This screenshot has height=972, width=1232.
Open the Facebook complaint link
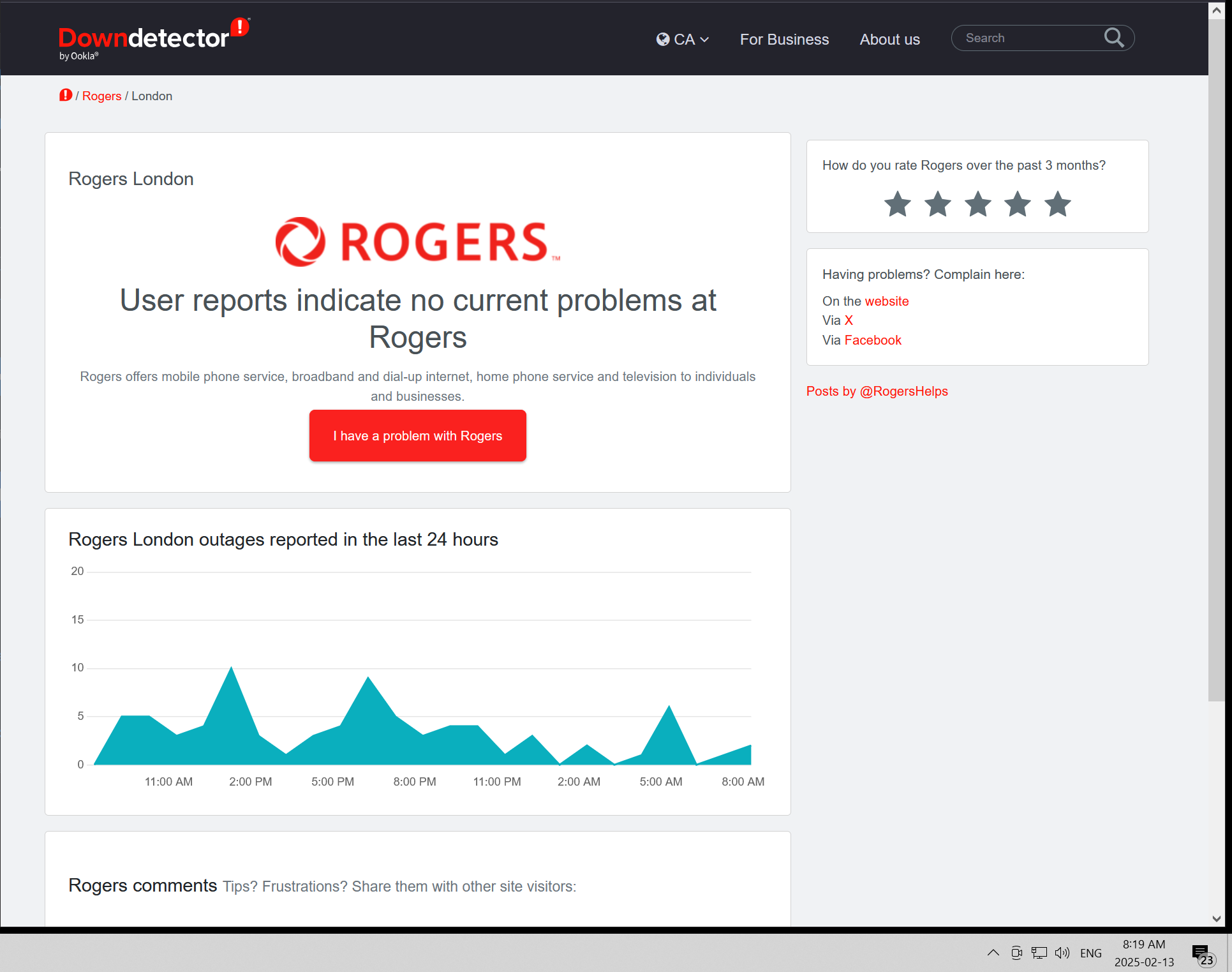tap(872, 340)
